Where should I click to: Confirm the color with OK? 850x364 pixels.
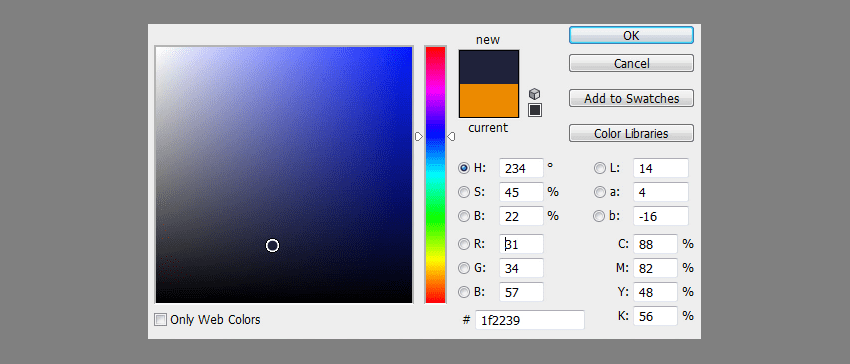click(x=631, y=35)
